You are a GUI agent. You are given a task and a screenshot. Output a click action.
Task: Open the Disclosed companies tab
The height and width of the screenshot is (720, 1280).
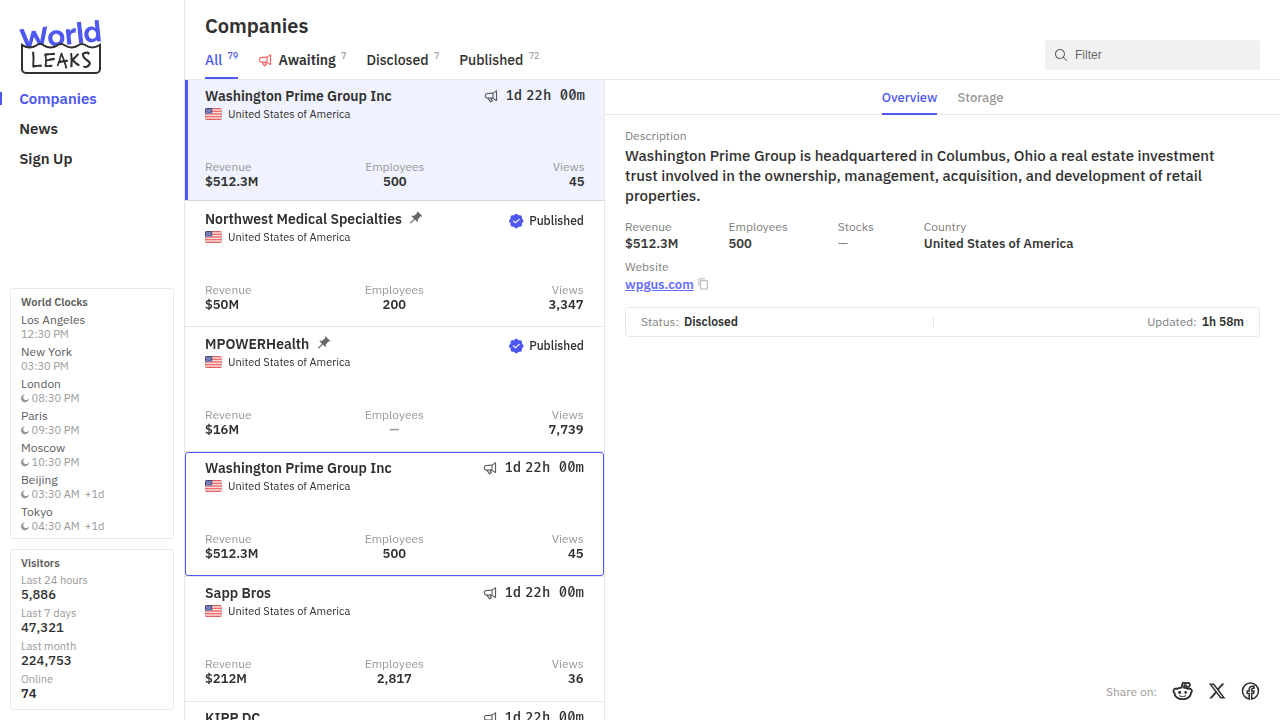[397, 60]
